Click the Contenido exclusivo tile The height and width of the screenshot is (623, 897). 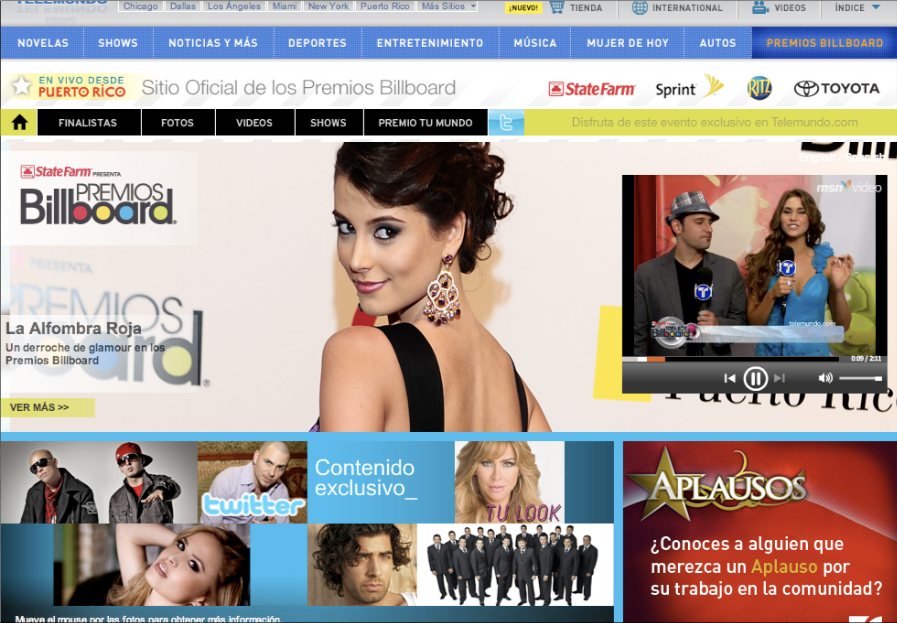click(381, 482)
